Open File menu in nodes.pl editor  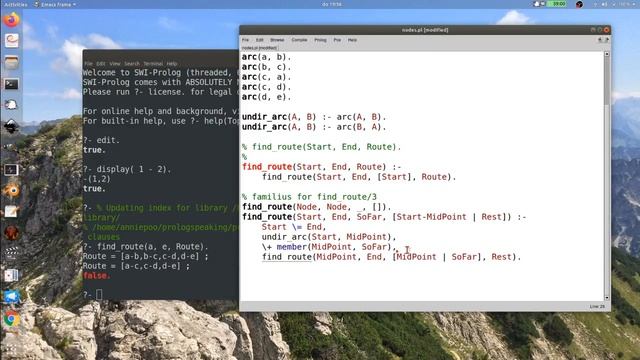tap(245, 40)
